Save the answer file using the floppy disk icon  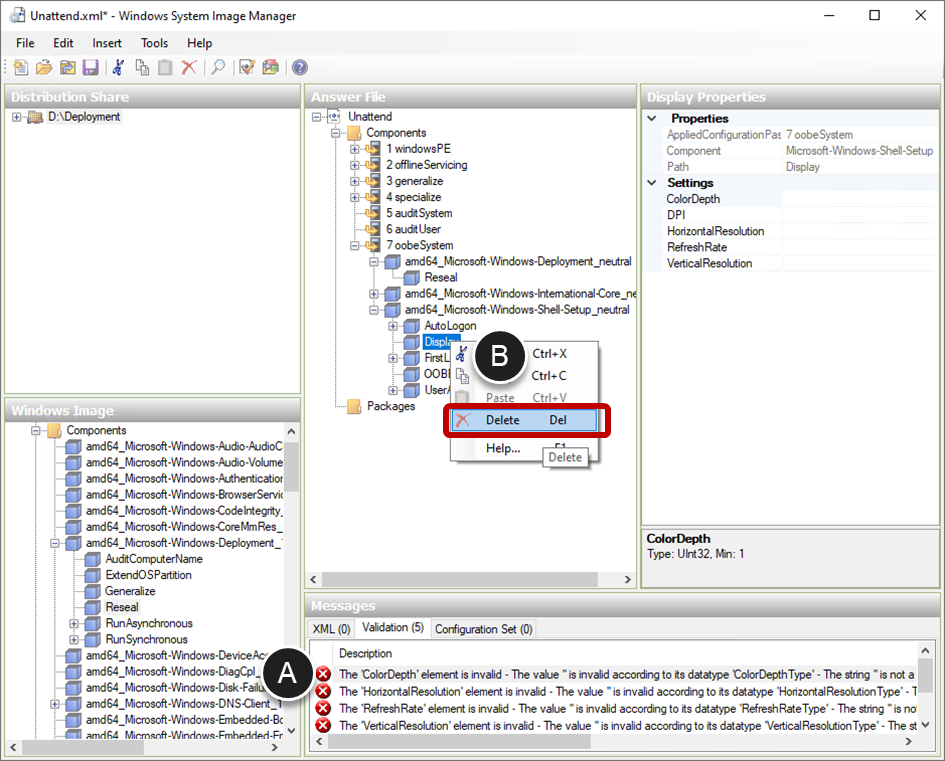tap(90, 68)
